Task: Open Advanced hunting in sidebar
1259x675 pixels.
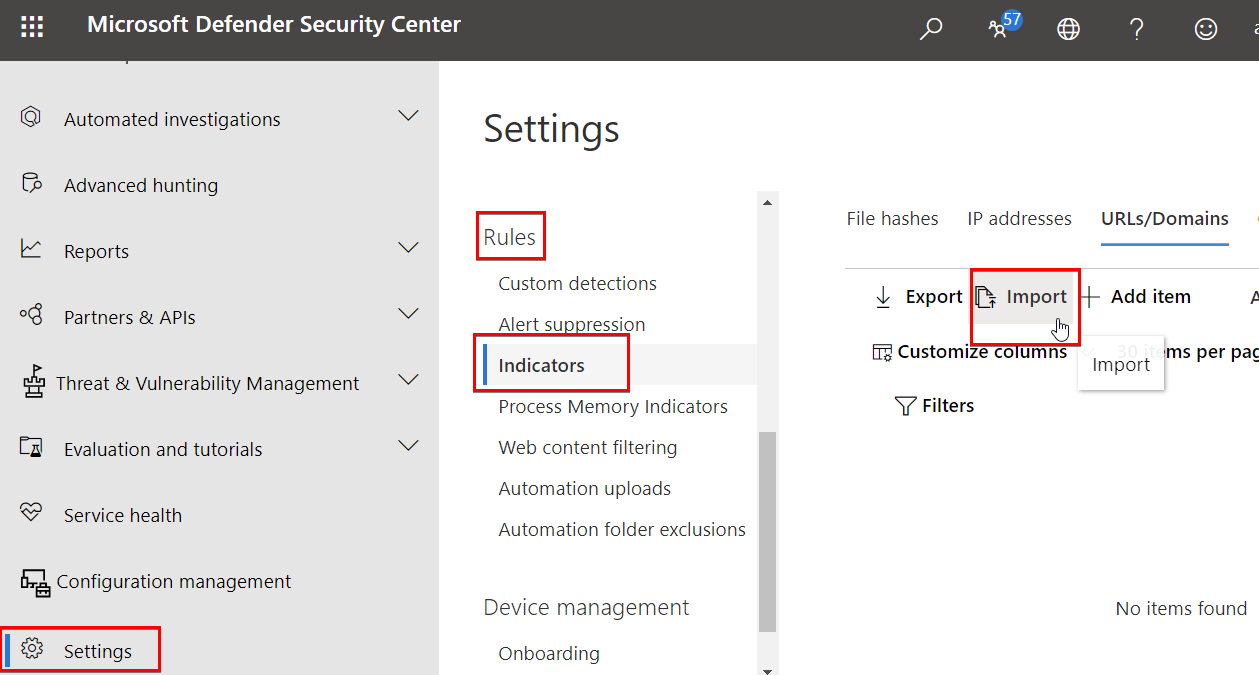Action: (141, 185)
